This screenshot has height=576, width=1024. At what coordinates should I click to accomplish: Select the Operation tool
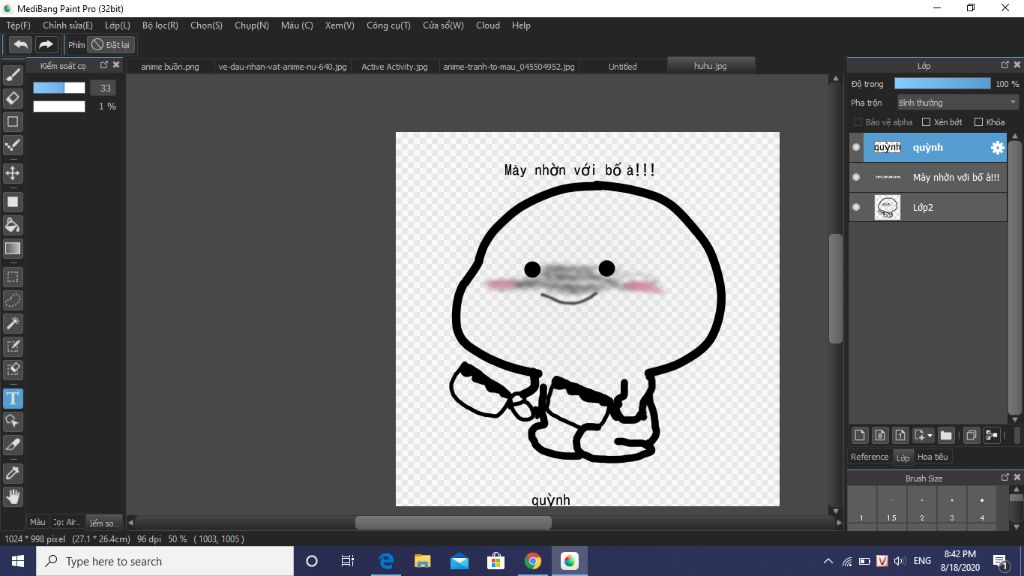point(12,421)
